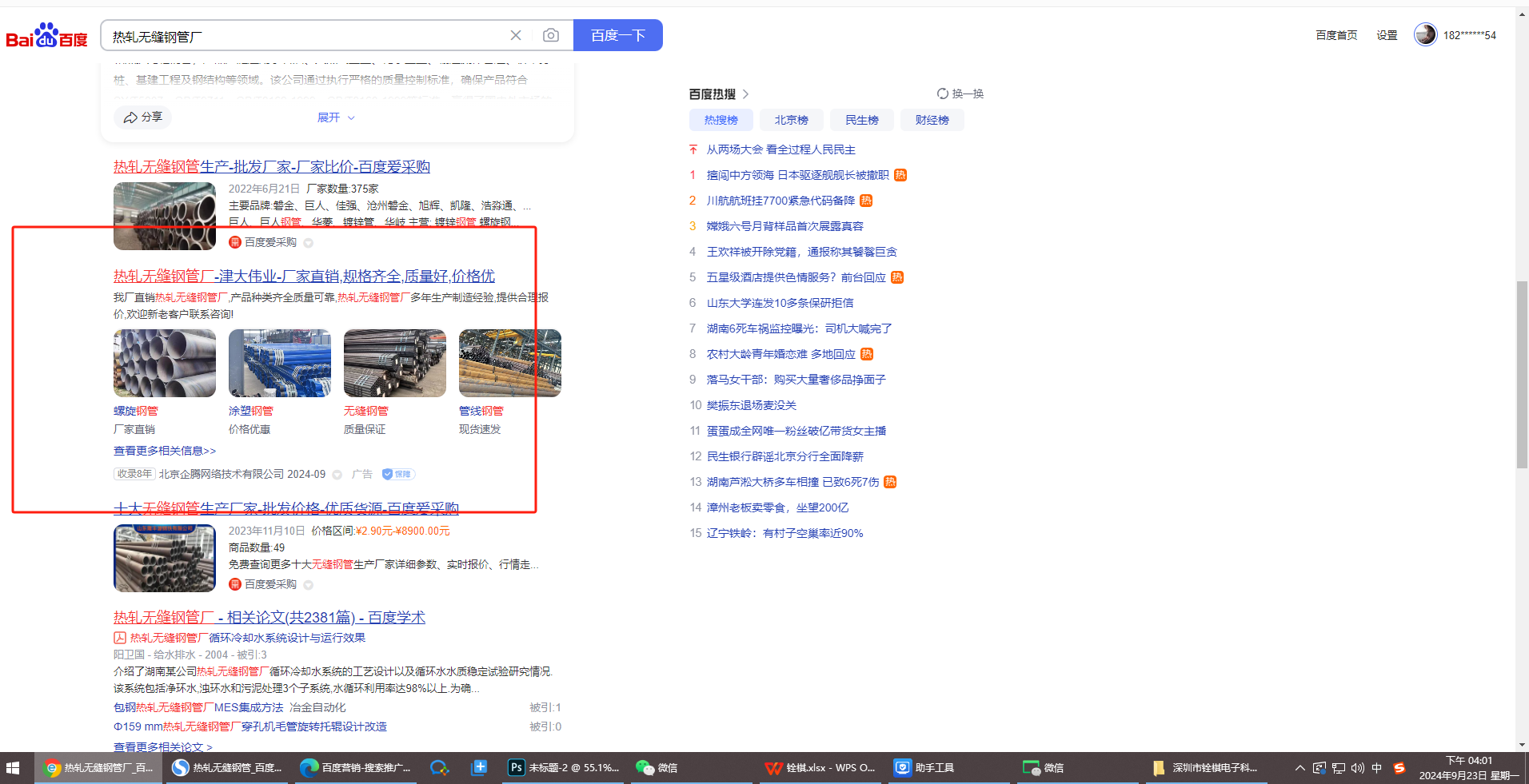Click the user profile avatar
The height and width of the screenshot is (784, 1529).
pos(1425,34)
